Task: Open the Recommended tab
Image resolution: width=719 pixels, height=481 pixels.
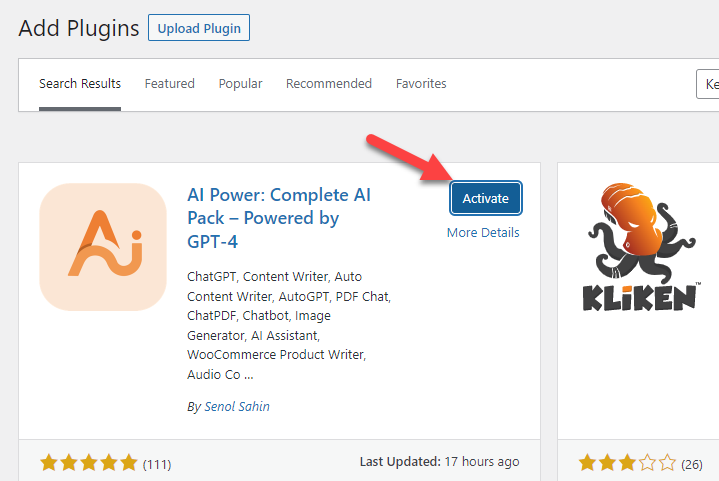Action: [x=329, y=83]
